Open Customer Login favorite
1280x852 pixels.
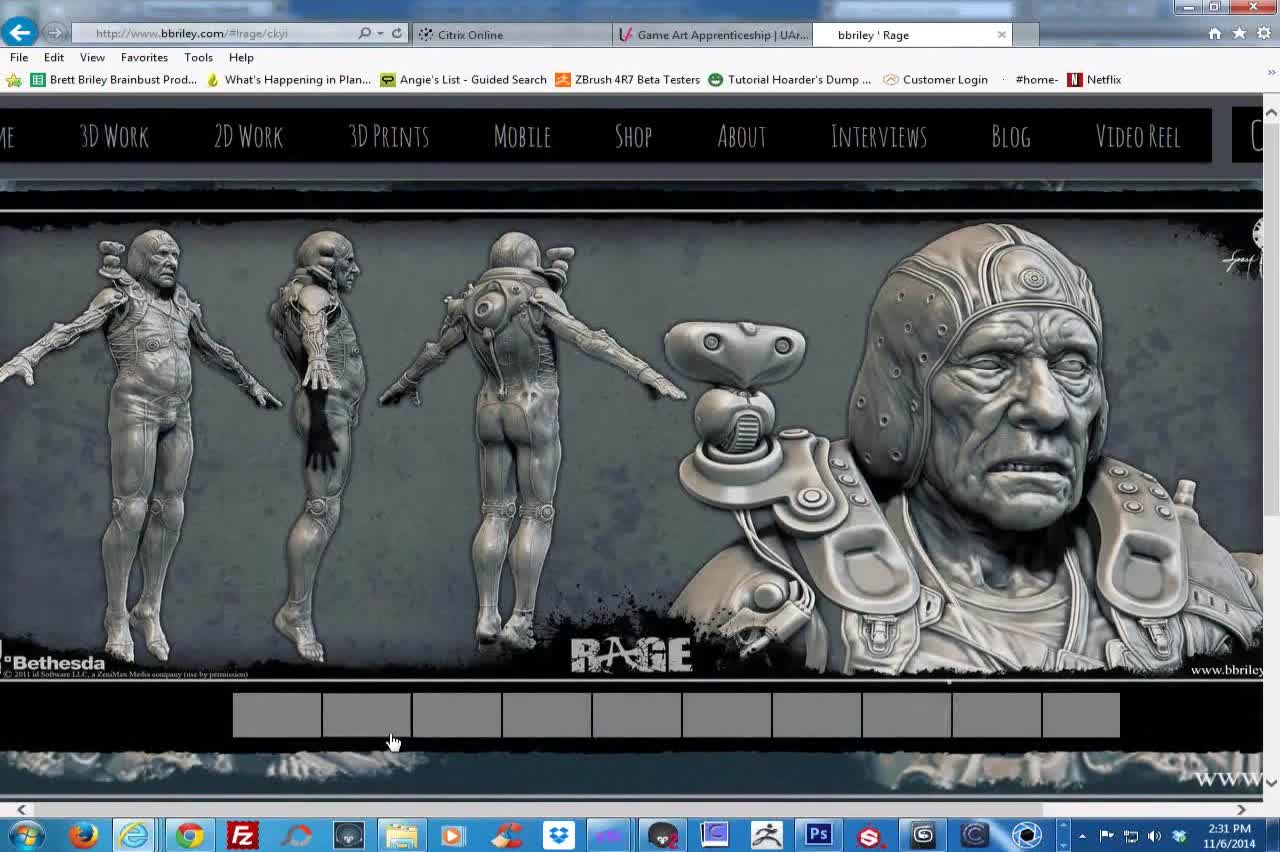936,80
